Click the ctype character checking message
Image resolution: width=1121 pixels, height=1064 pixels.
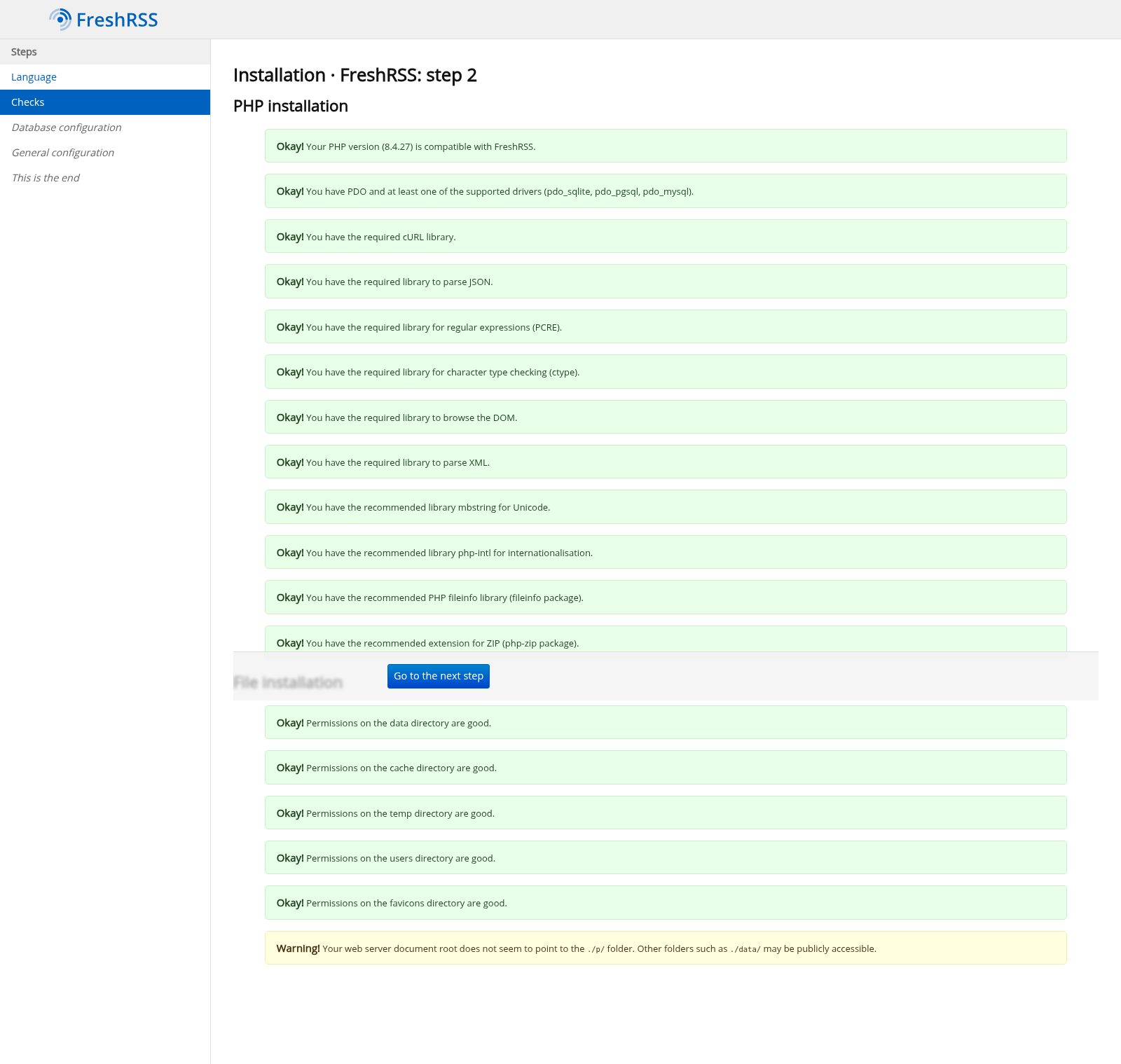click(666, 372)
